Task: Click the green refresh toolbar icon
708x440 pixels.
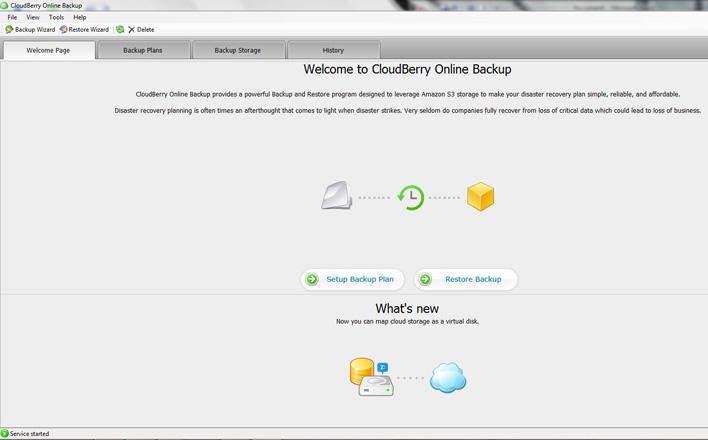Action: 120,29
